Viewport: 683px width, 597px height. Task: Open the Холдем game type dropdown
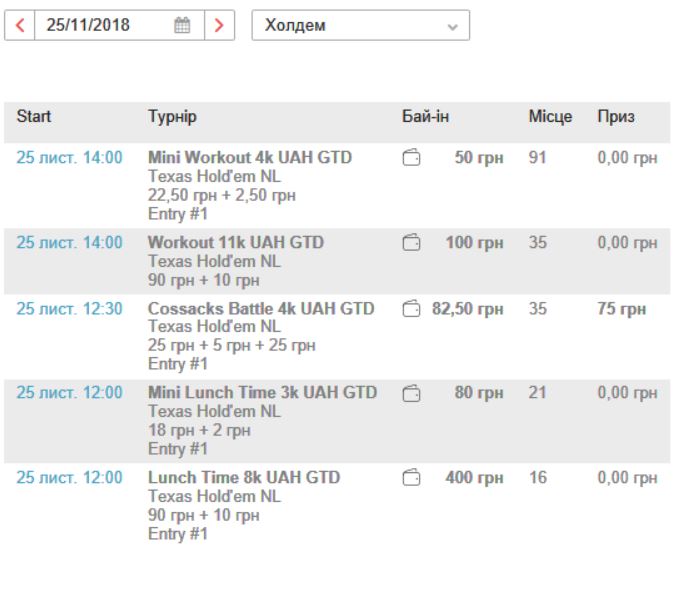coord(361,25)
